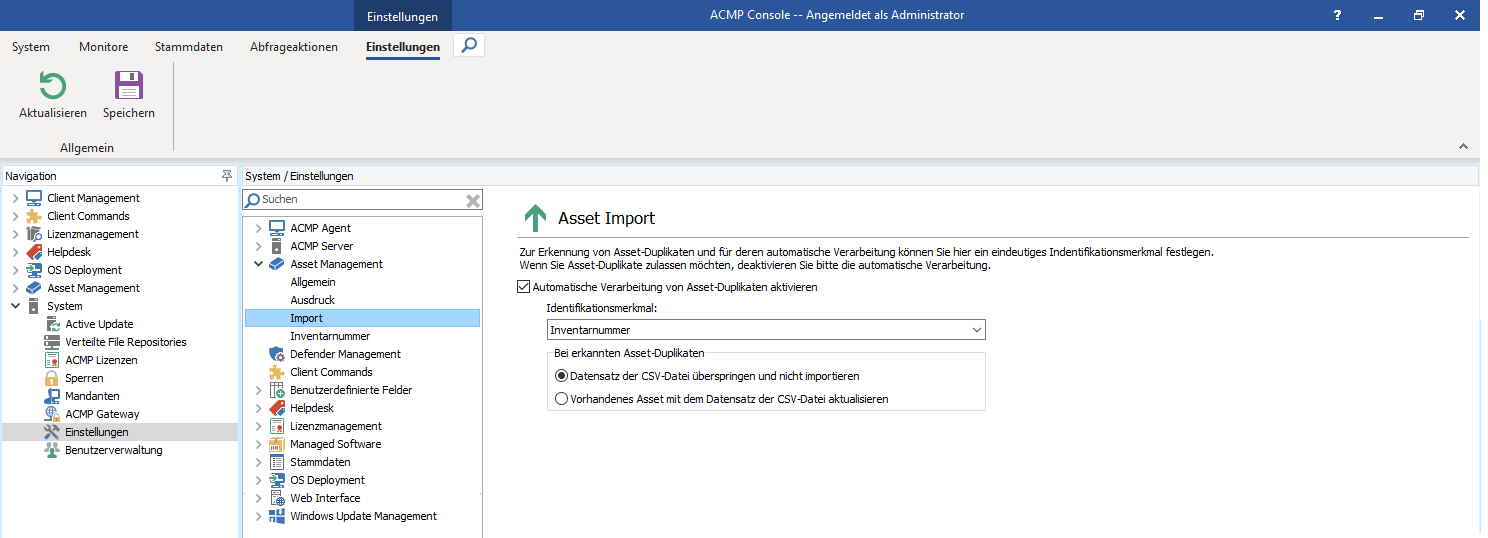
Task: Toggle Automatische Verarbeitung von Asset-Duplikaten checkbox
Action: point(523,287)
